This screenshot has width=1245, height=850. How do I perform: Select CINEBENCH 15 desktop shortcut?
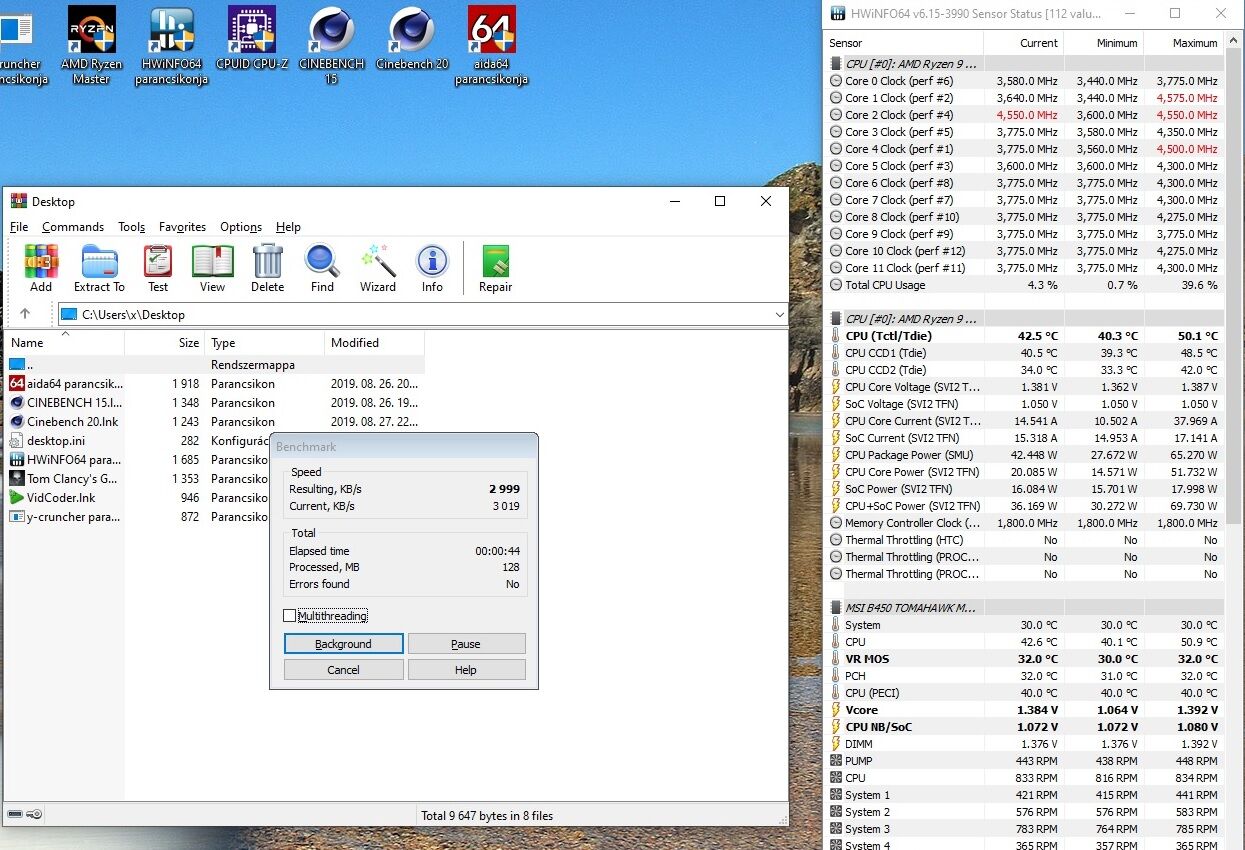pos(331,45)
